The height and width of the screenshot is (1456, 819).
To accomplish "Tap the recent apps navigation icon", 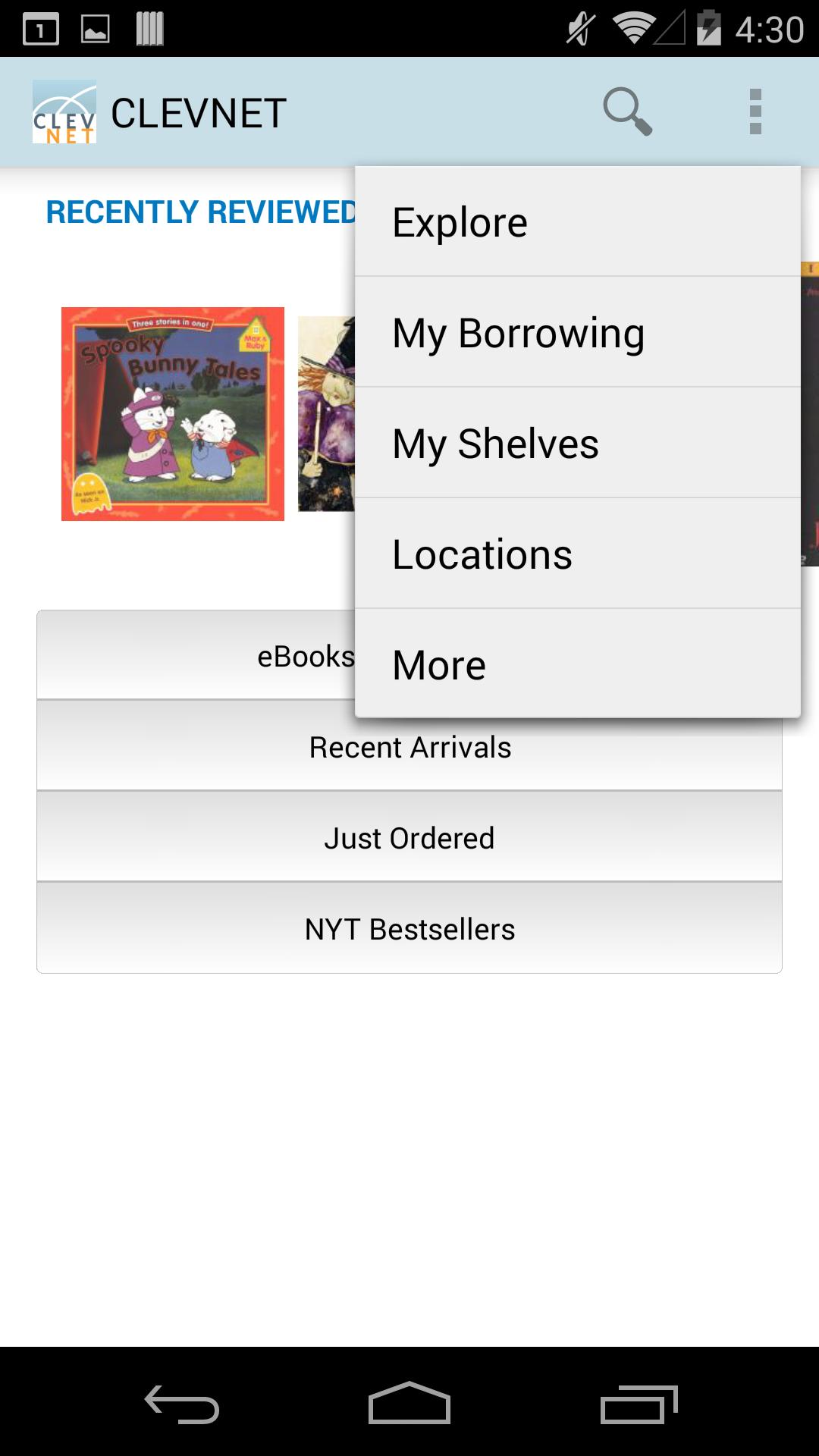I will (639, 1404).
